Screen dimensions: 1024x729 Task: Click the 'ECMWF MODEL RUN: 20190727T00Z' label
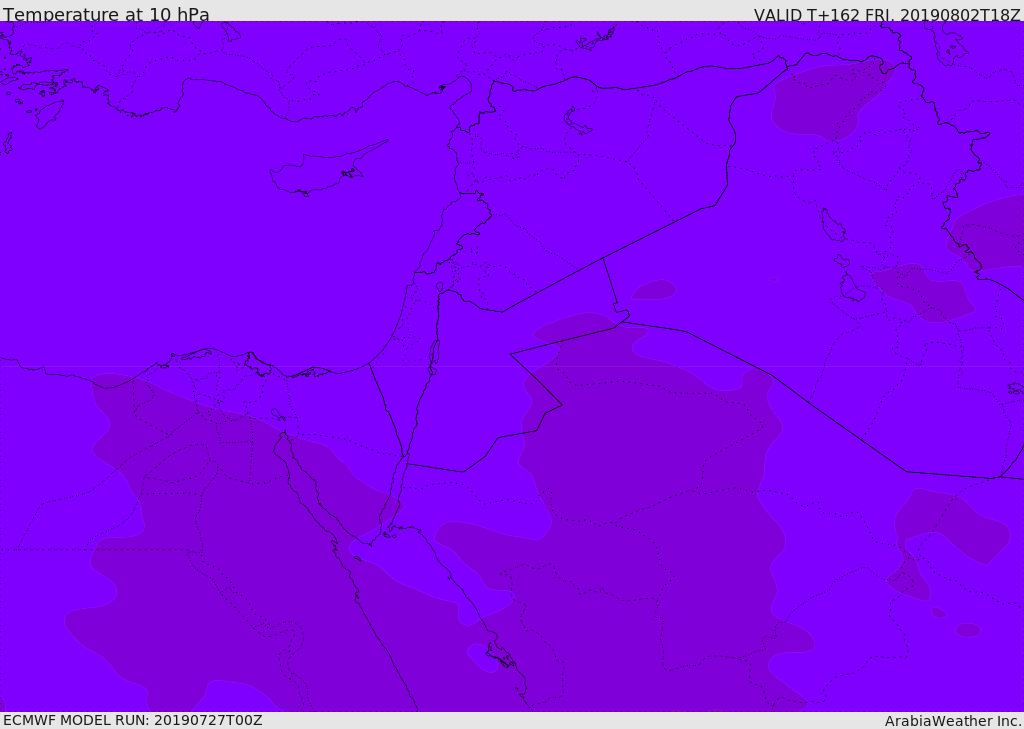pos(133,720)
